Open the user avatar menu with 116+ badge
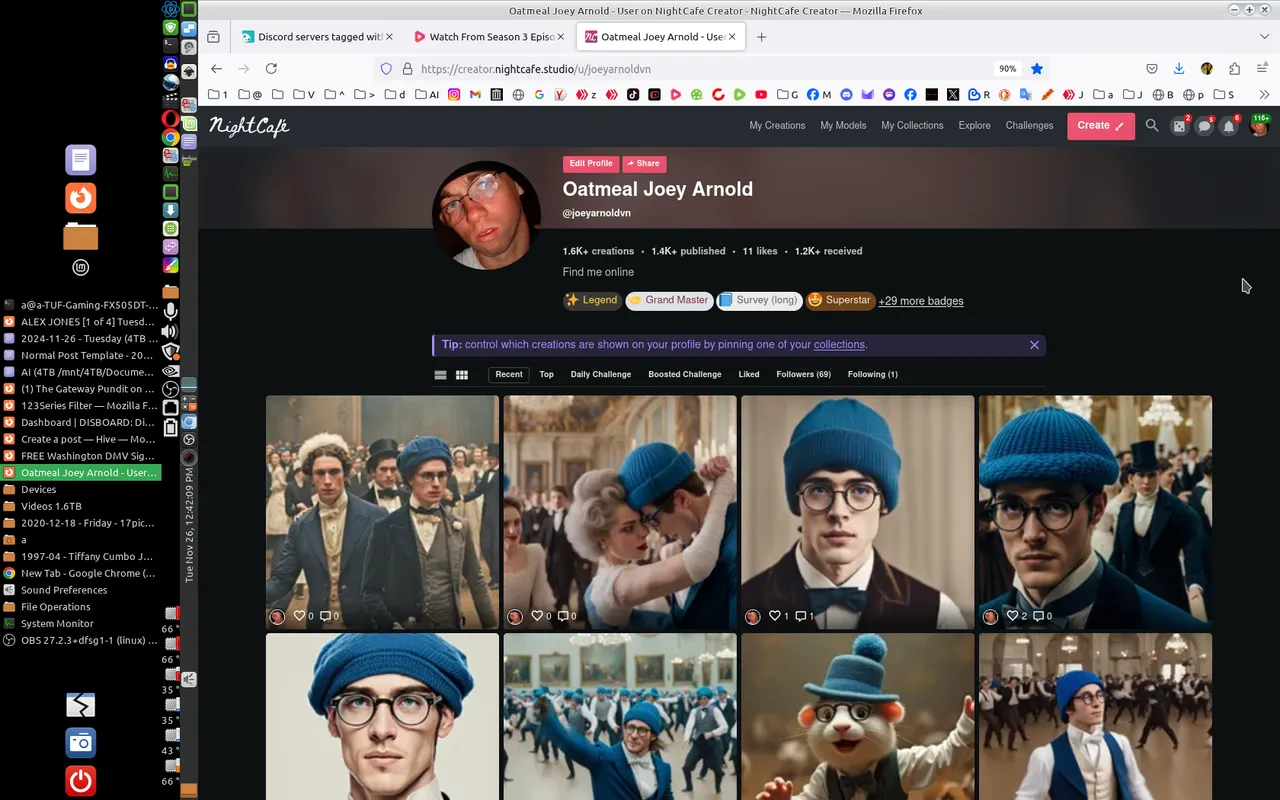1280x800 pixels. click(1259, 126)
